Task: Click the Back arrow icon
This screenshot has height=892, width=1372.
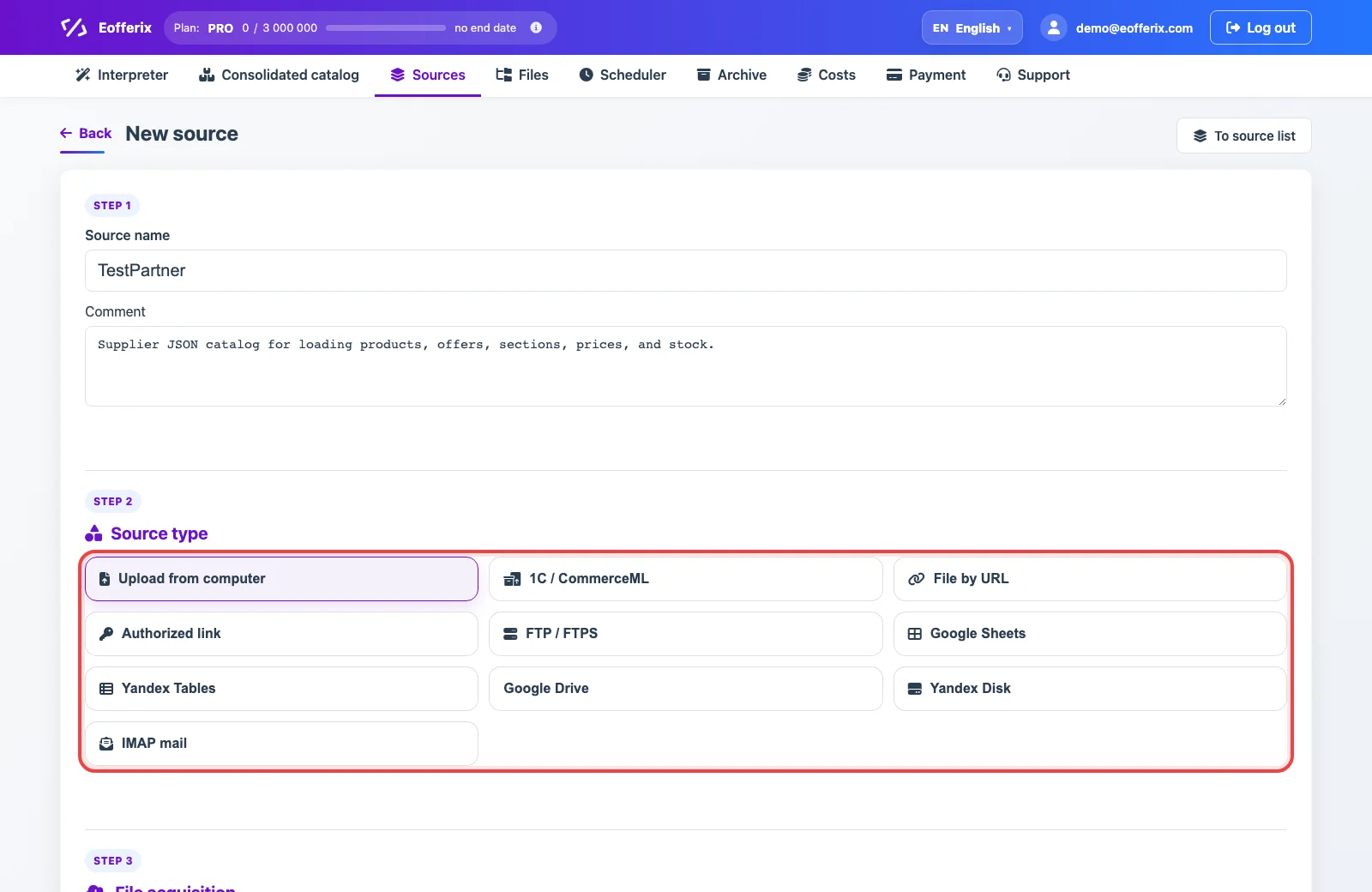Action: click(x=66, y=133)
